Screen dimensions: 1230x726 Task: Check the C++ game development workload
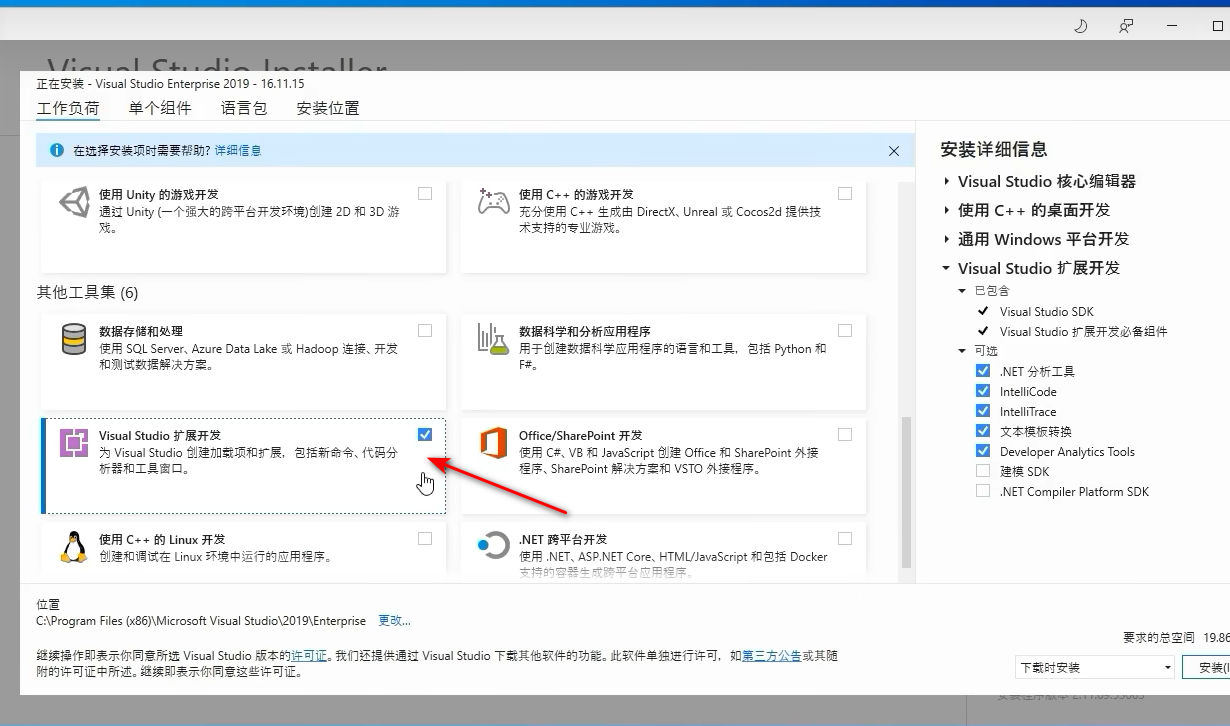[845, 193]
